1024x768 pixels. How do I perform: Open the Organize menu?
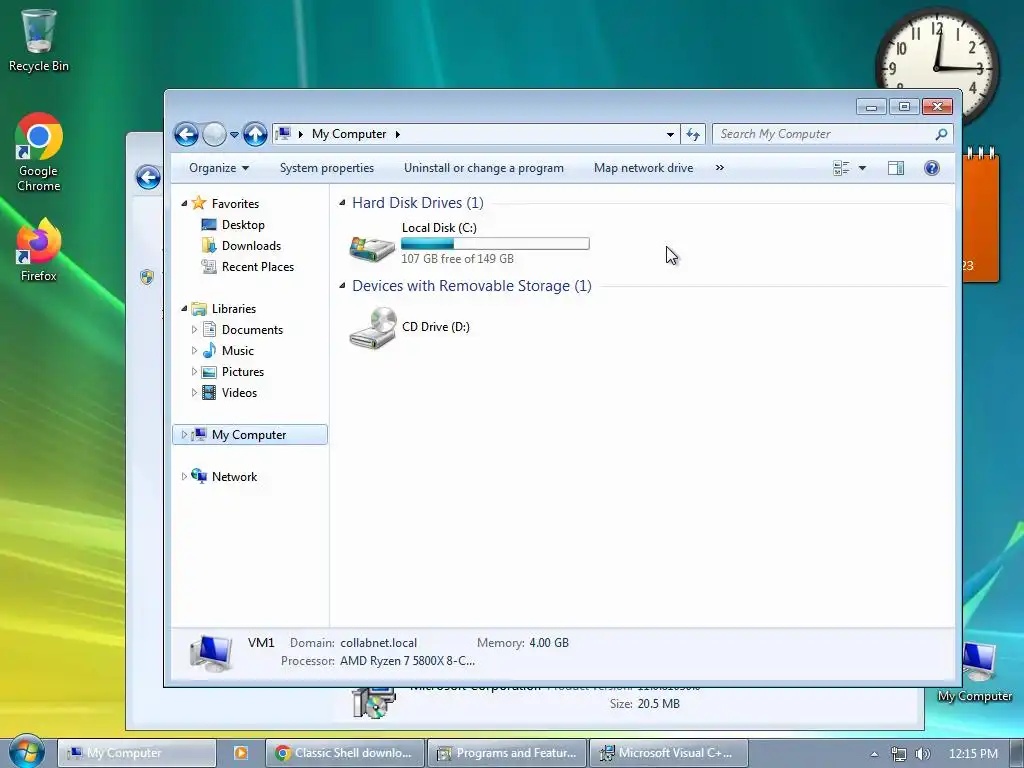[219, 168]
